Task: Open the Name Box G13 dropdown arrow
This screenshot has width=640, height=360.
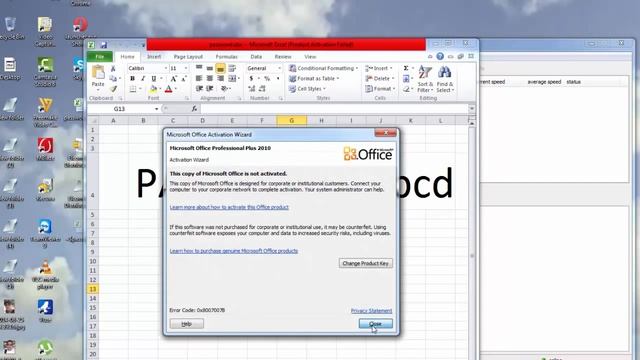Action: (156, 109)
